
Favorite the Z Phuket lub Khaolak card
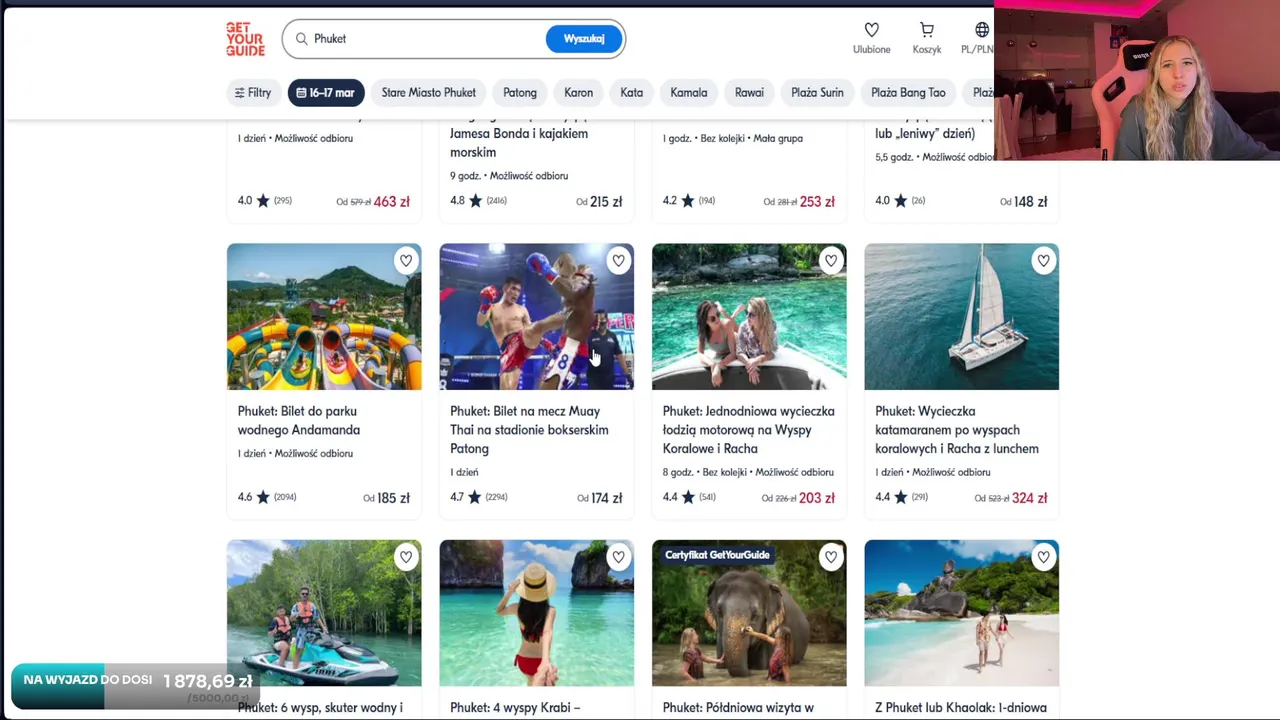pyautogui.click(x=1043, y=557)
